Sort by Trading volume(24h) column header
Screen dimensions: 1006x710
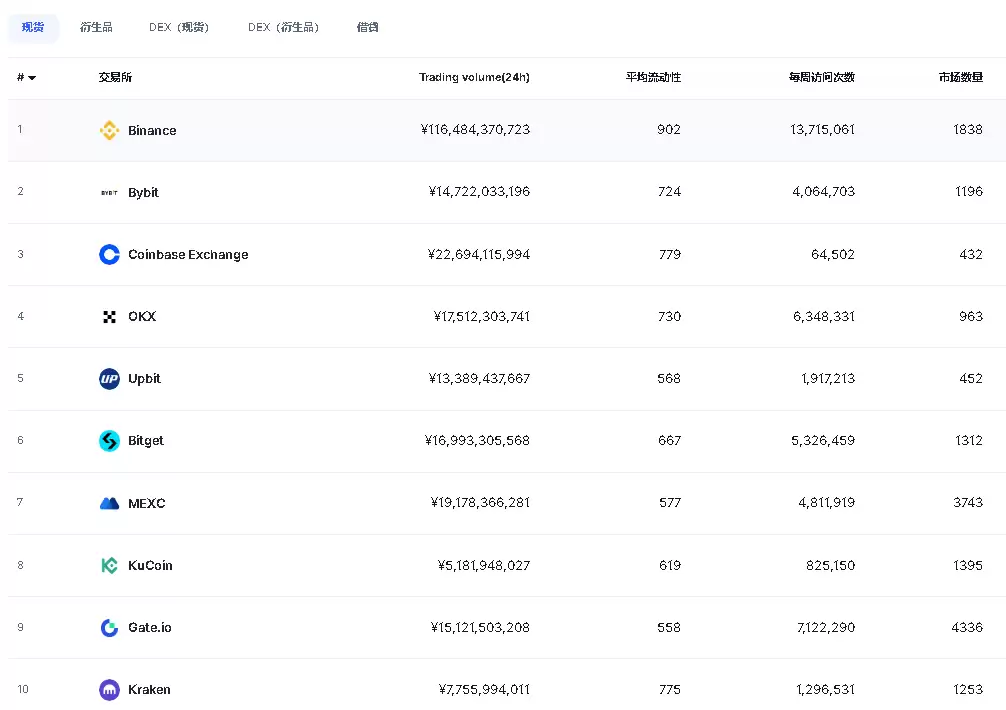(474, 77)
